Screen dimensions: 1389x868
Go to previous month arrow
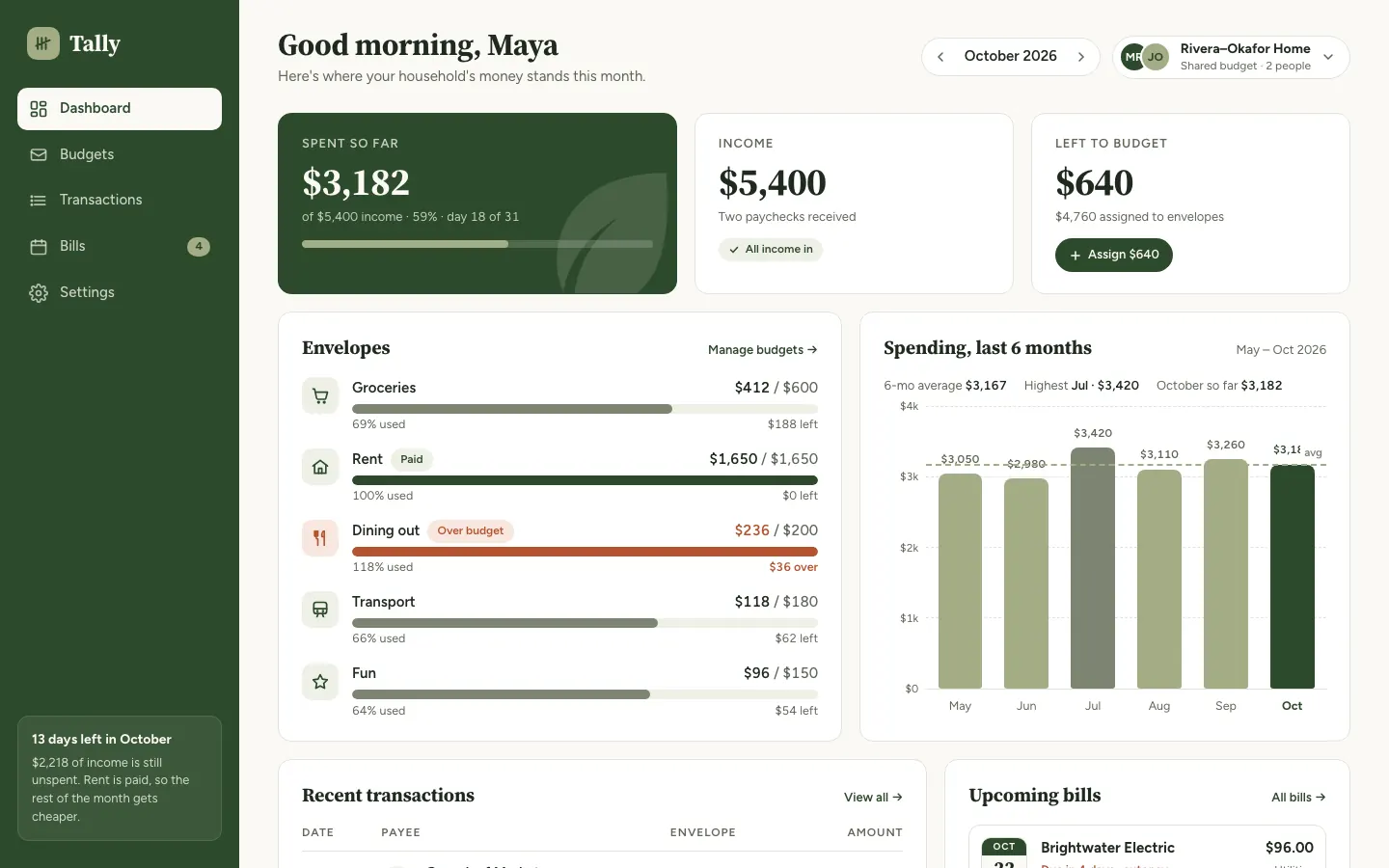(x=940, y=57)
